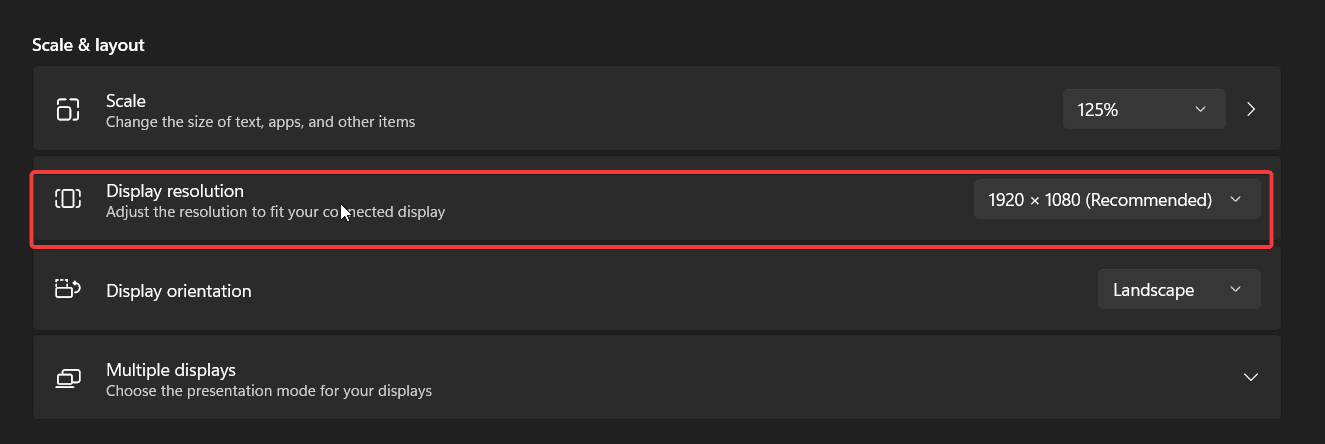1325x444 pixels.
Task: Open the 1920 × 1080 resolution dropdown
Action: (1117, 199)
